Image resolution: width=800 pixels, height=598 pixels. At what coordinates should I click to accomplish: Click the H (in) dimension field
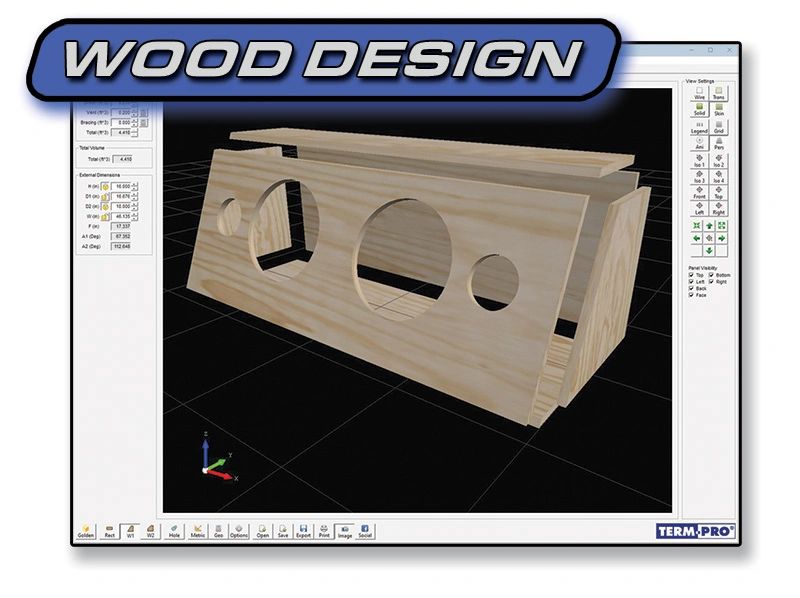tap(121, 186)
